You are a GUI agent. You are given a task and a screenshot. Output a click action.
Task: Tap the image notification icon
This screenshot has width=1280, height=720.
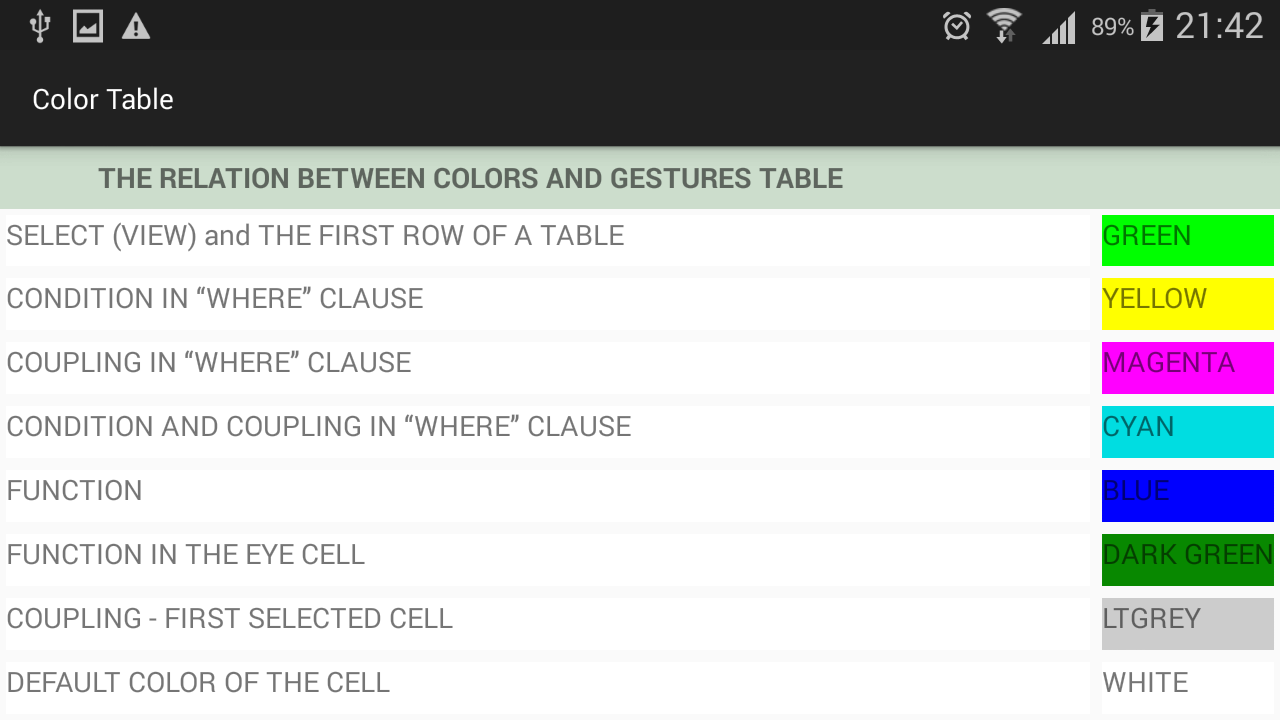tap(88, 27)
